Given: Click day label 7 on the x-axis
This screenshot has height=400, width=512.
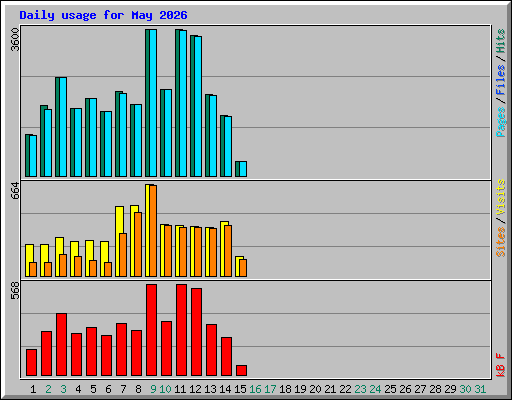Looking at the screenshot, I should click(x=123, y=389).
